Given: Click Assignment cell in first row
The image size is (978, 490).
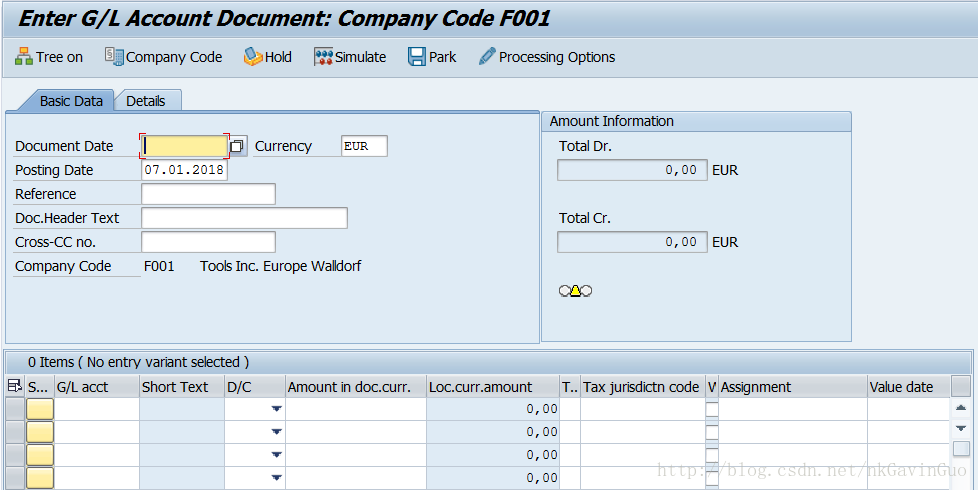Looking at the screenshot, I should tap(793, 409).
